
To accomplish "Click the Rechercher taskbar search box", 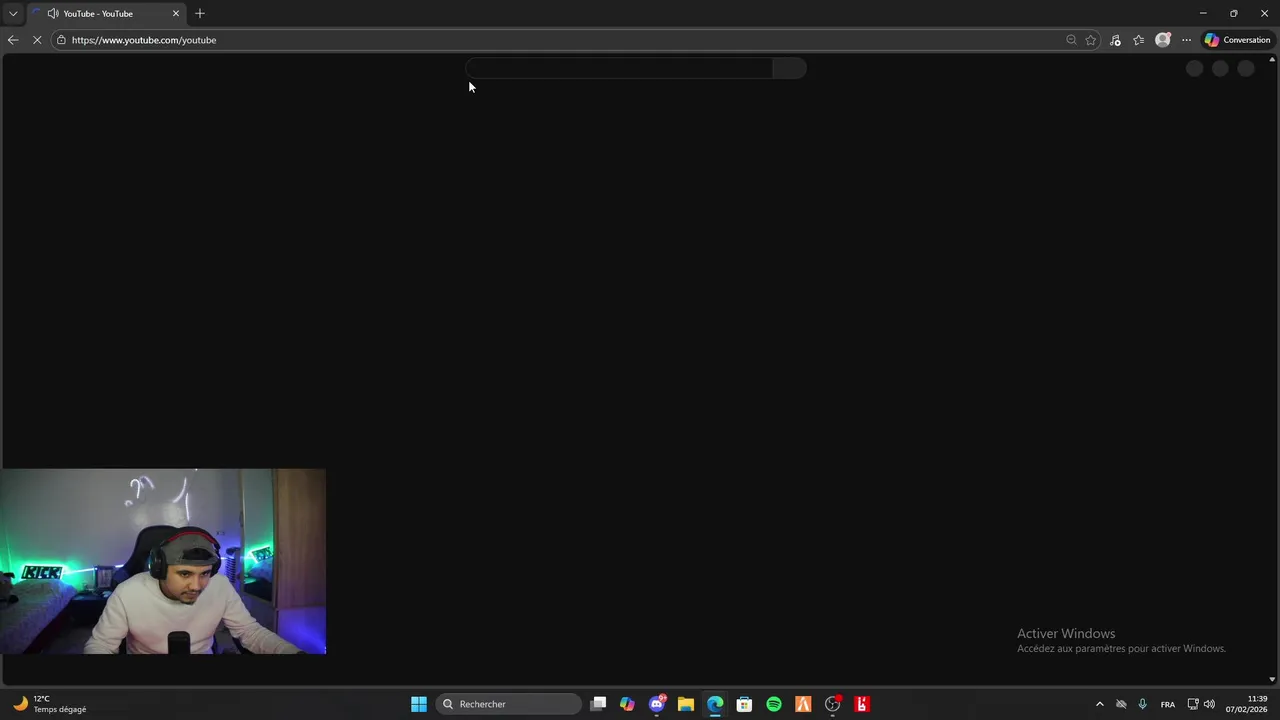I will (x=509, y=704).
